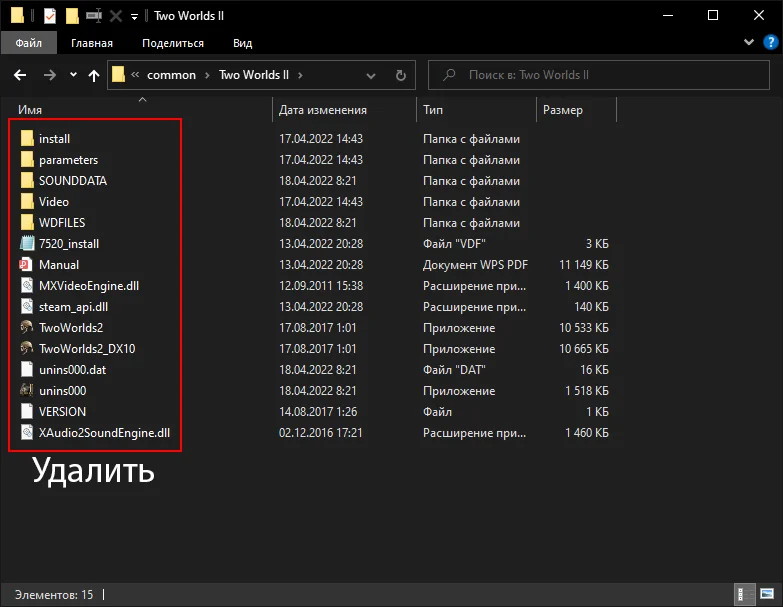Click the file name 'MXVideoEngine.dll'
This screenshot has width=783, height=607.
(x=89, y=286)
